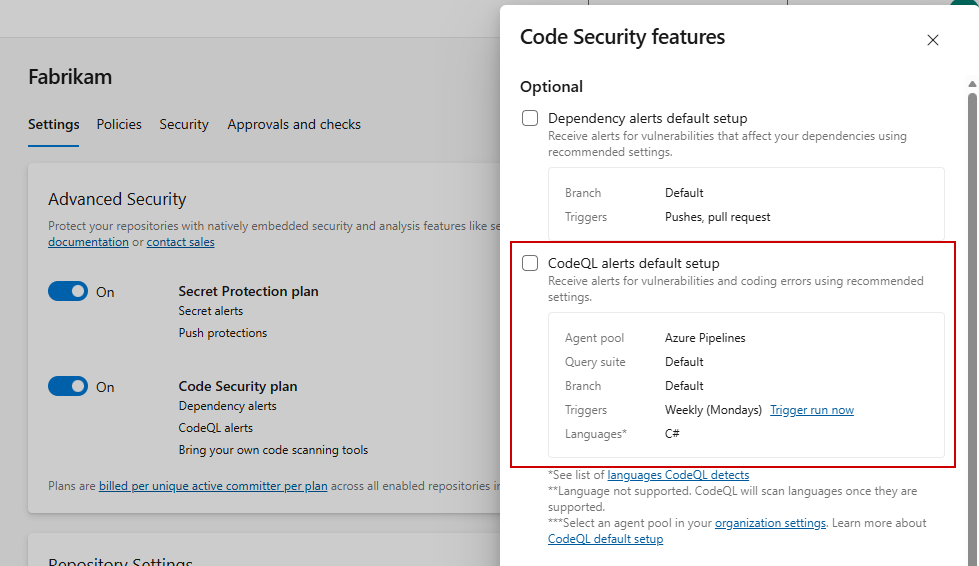The image size is (979, 566).
Task: Click the panel scrollbar up arrow
Action: [972, 84]
